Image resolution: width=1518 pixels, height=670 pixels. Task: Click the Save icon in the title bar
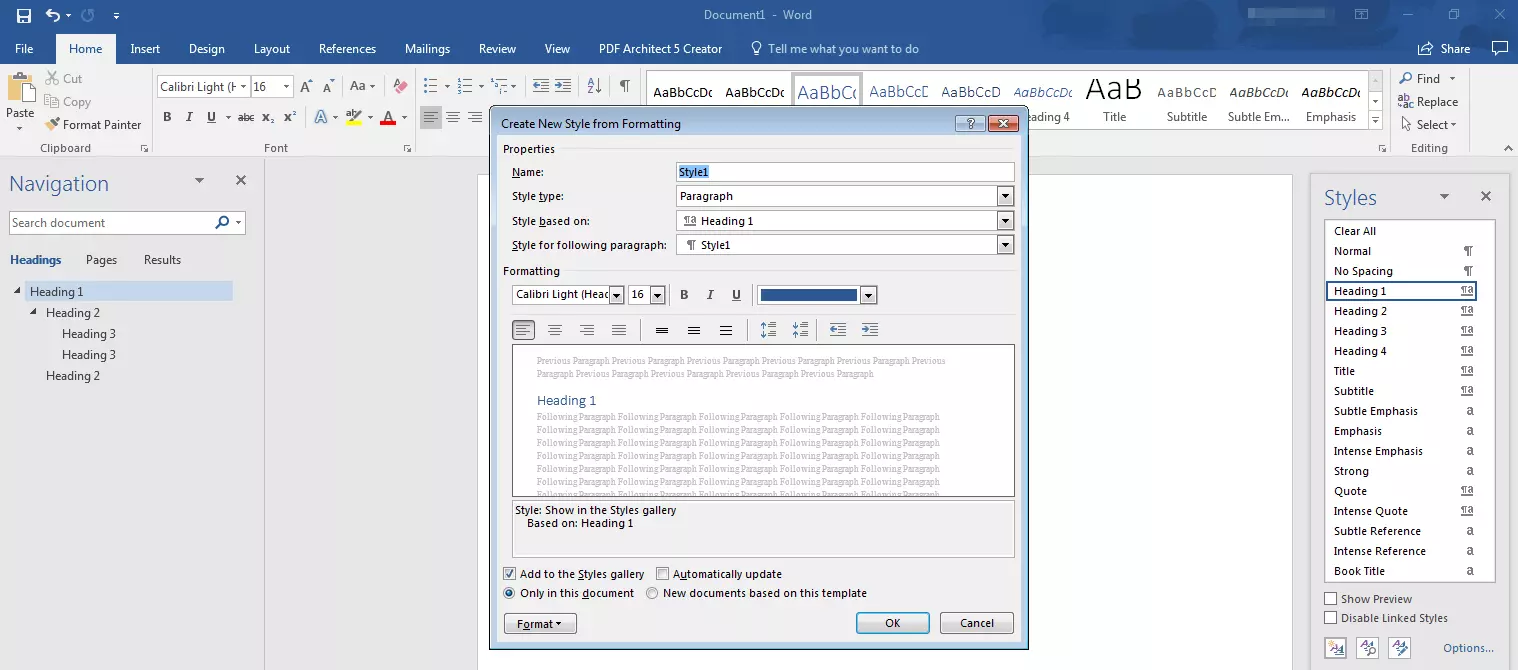tap(24, 15)
